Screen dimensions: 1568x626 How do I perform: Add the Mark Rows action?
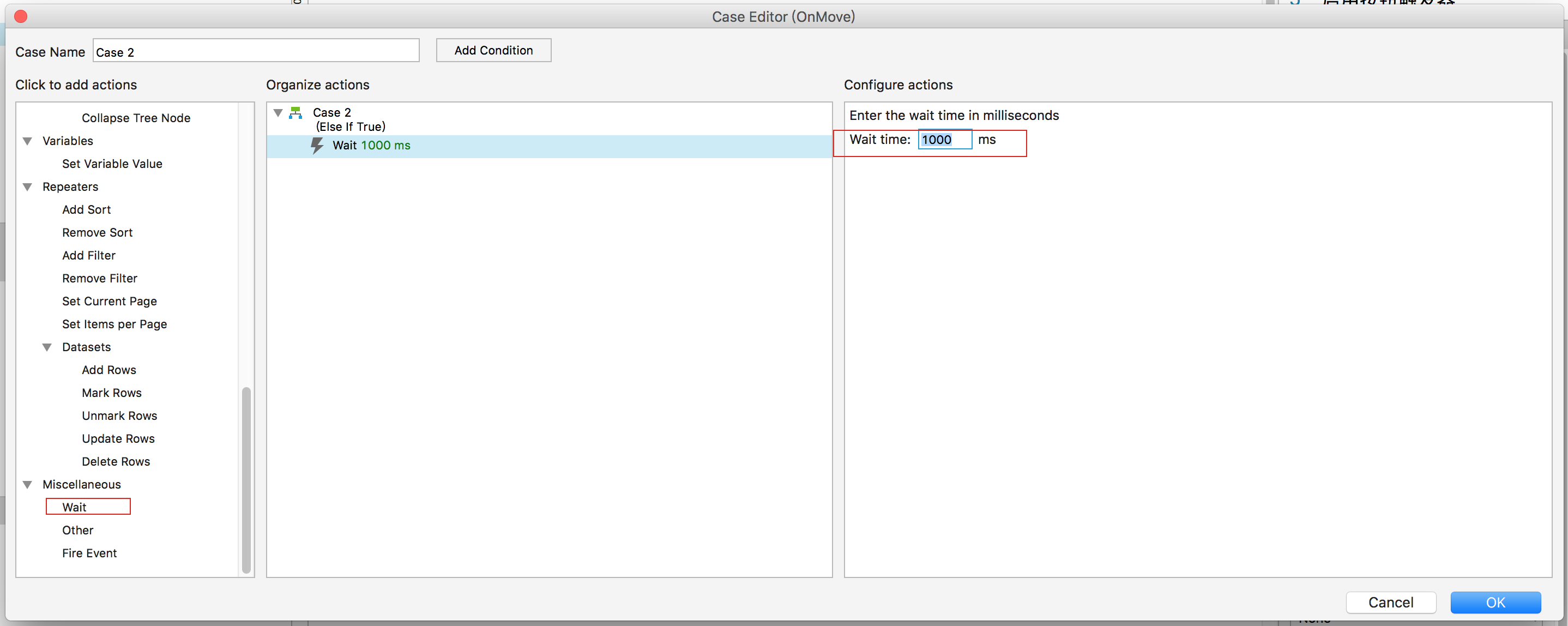tap(112, 393)
